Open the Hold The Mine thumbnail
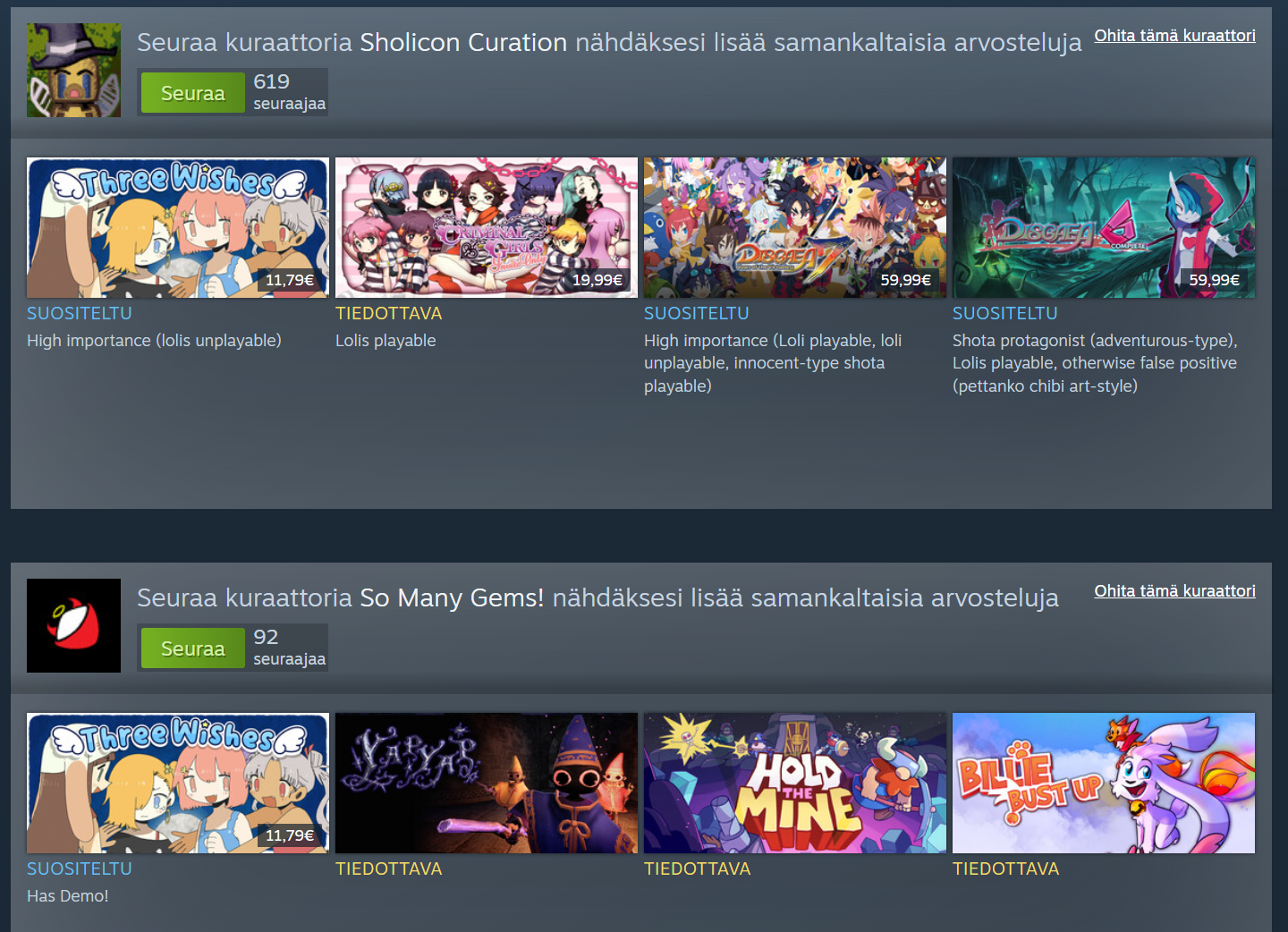Viewport: 1288px width, 932px height. (795, 783)
